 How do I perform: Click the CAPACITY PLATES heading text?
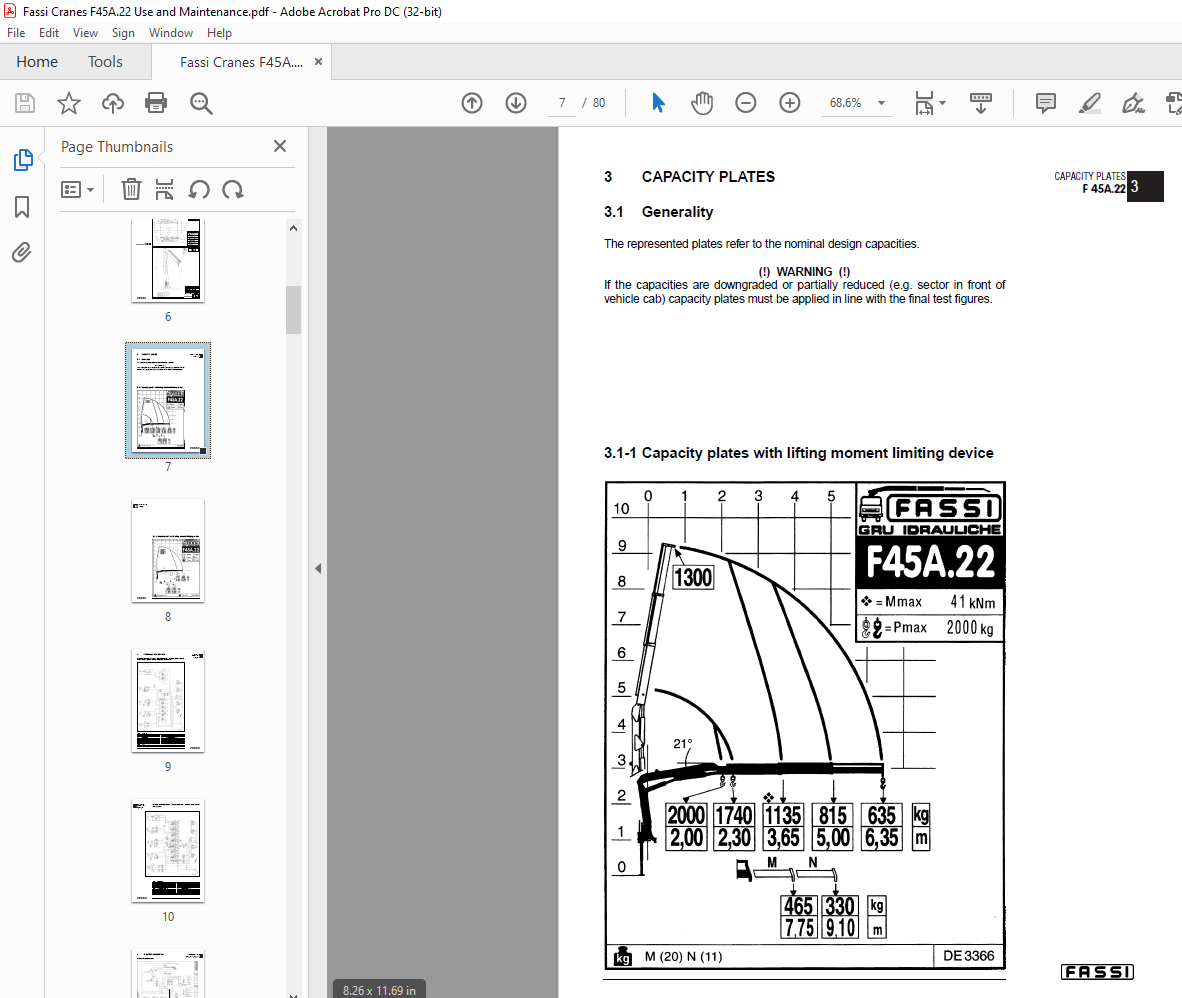708,176
